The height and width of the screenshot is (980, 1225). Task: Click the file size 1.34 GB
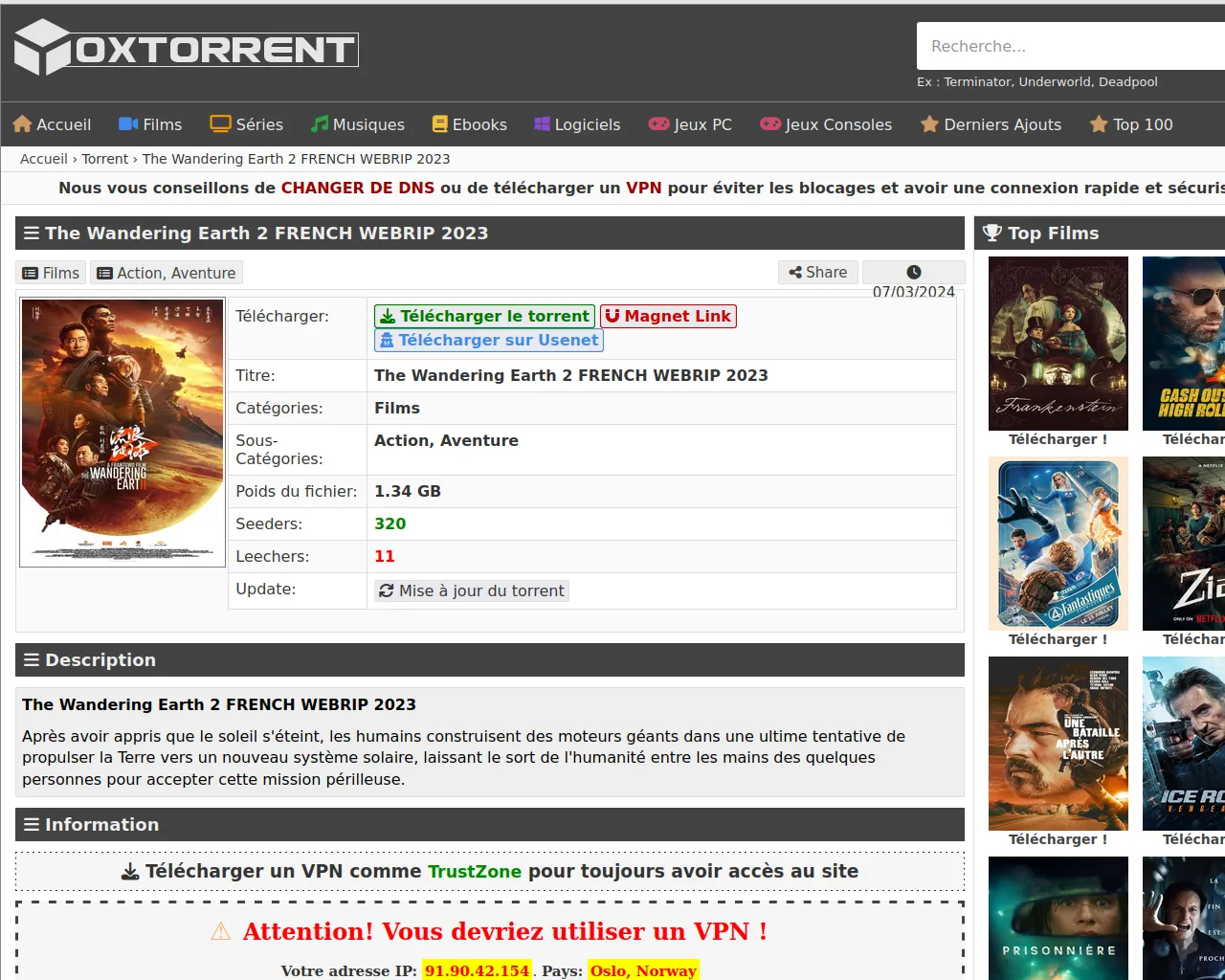(408, 491)
